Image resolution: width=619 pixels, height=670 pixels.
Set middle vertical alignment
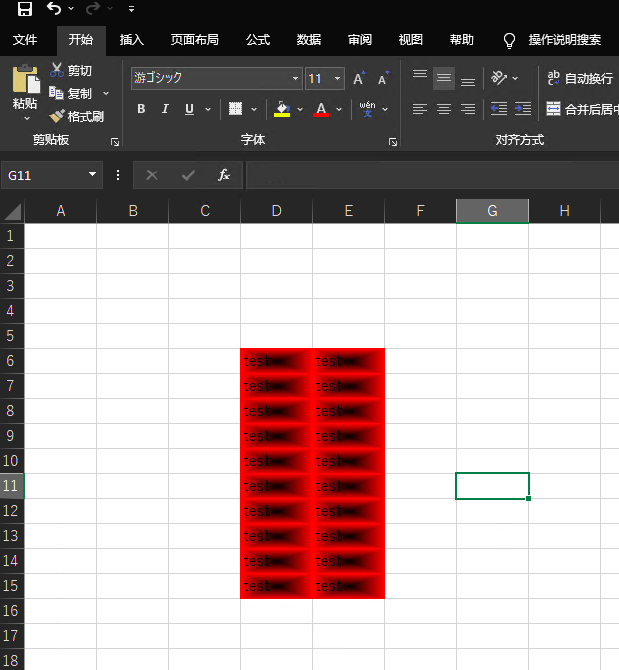coord(444,78)
